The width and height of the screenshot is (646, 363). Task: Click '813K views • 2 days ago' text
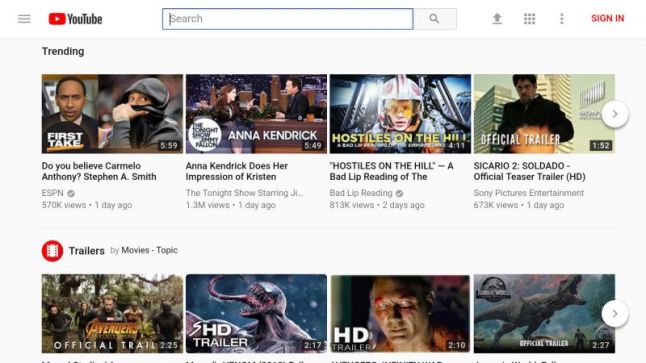tap(377, 205)
